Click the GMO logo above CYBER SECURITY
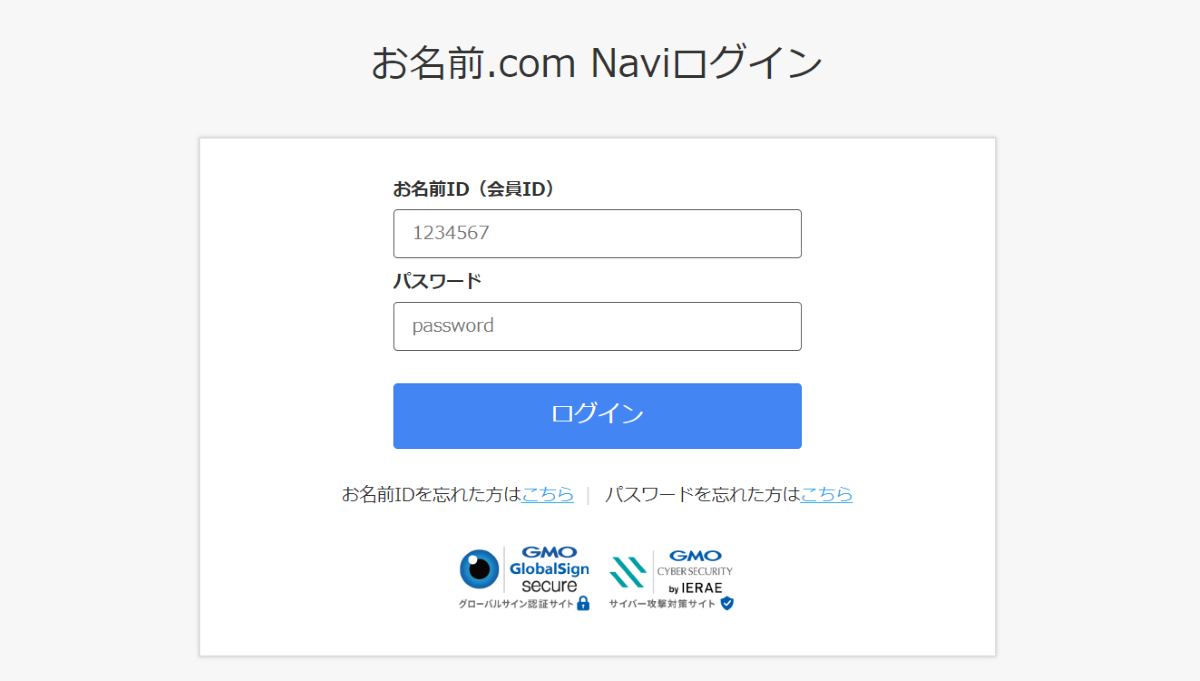Viewport: 1200px width, 681px height. (695, 556)
